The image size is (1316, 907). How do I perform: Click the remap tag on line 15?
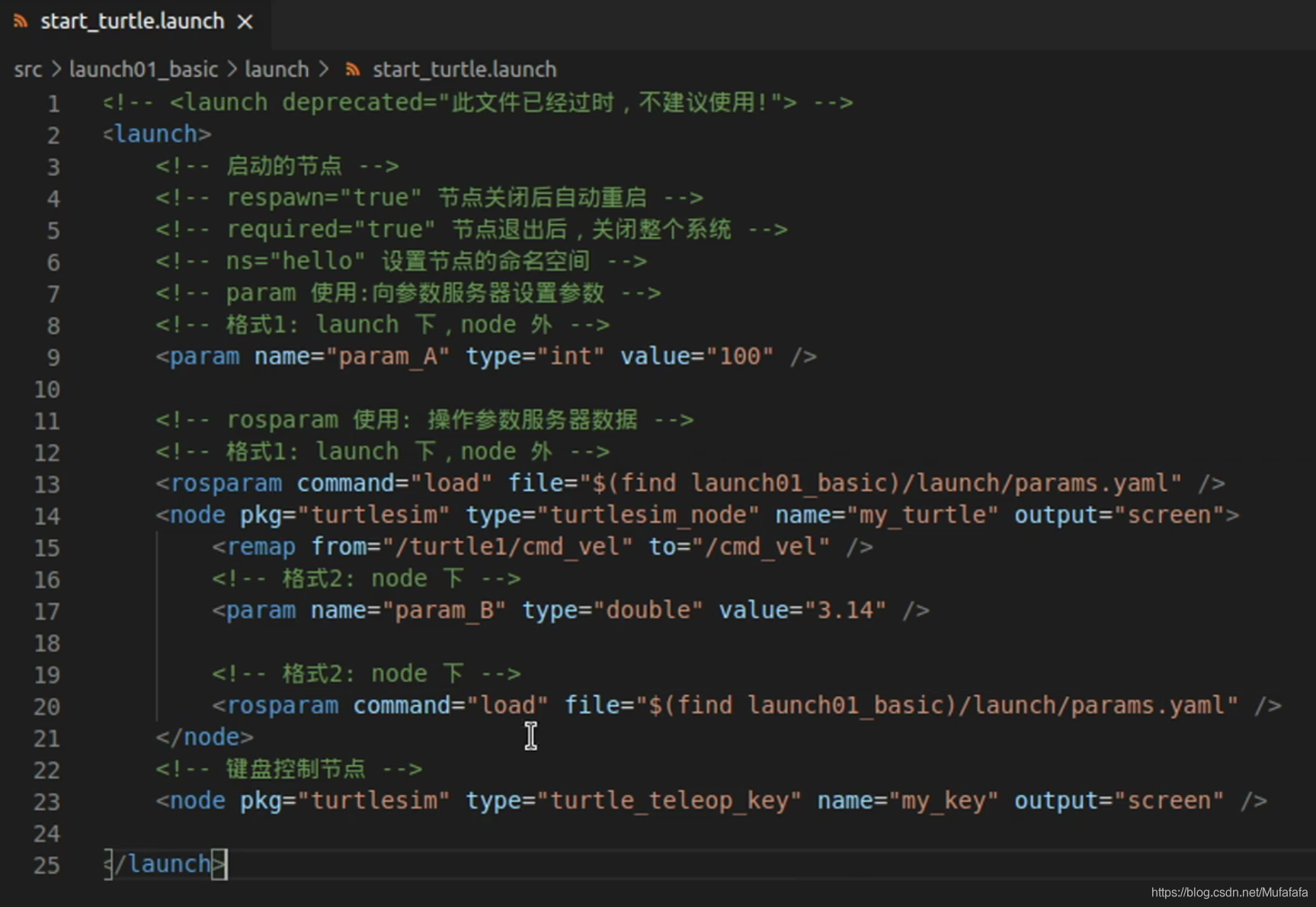[x=254, y=546]
